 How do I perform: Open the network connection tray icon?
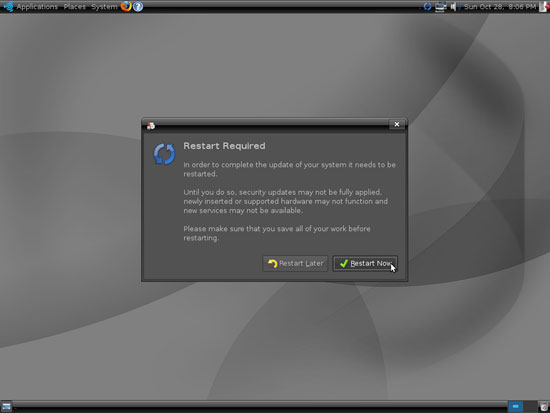click(440, 7)
